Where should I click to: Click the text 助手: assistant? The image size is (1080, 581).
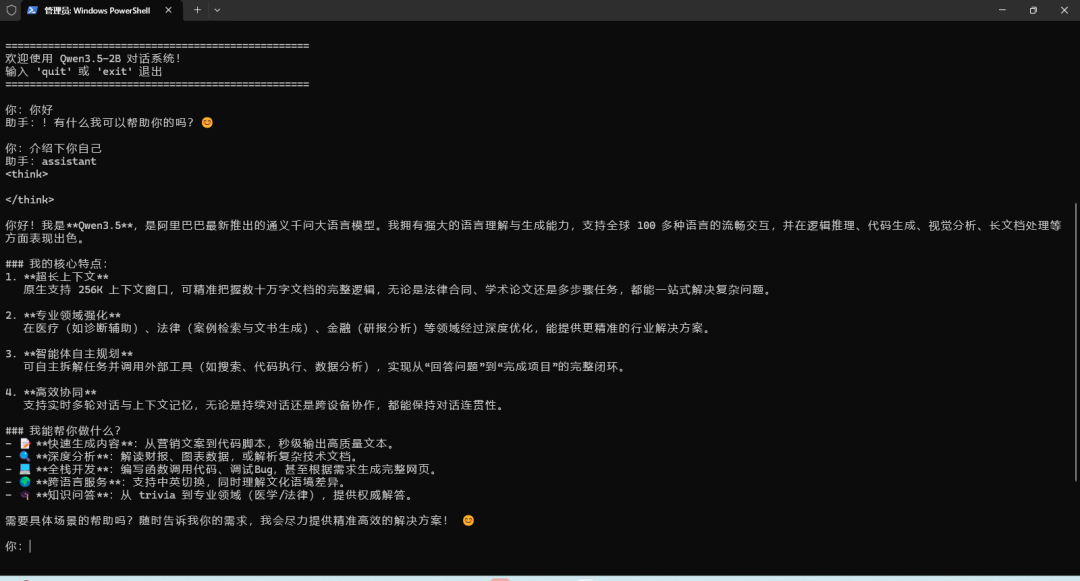[x=51, y=161]
